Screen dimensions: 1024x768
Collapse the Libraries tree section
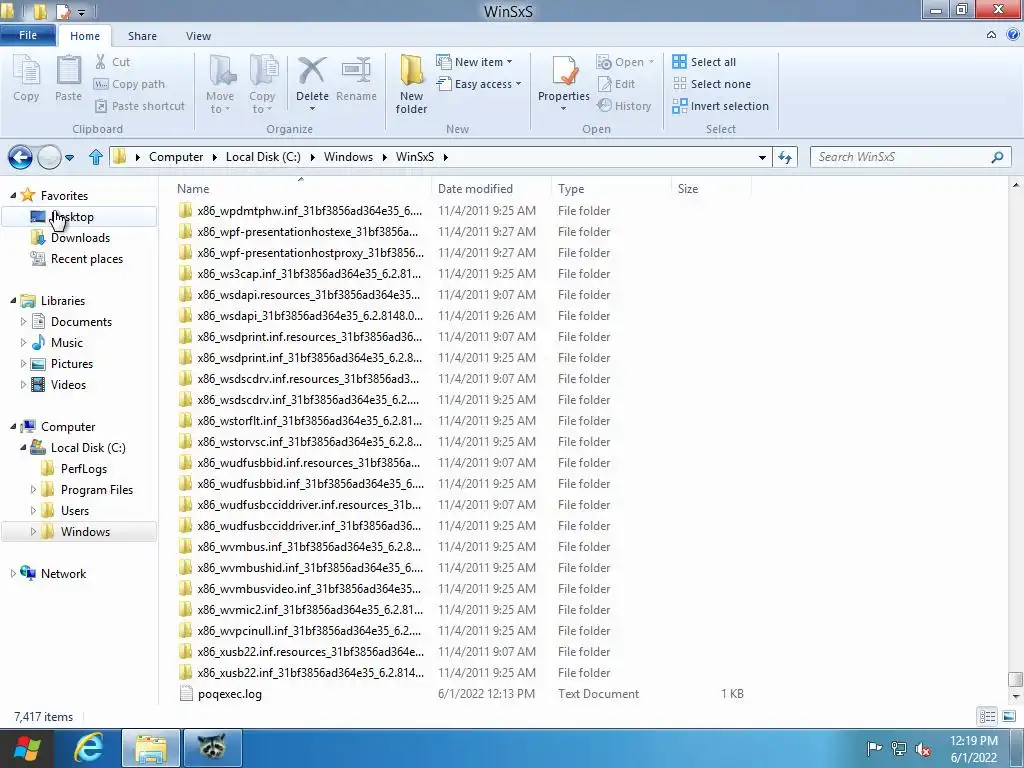13,300
